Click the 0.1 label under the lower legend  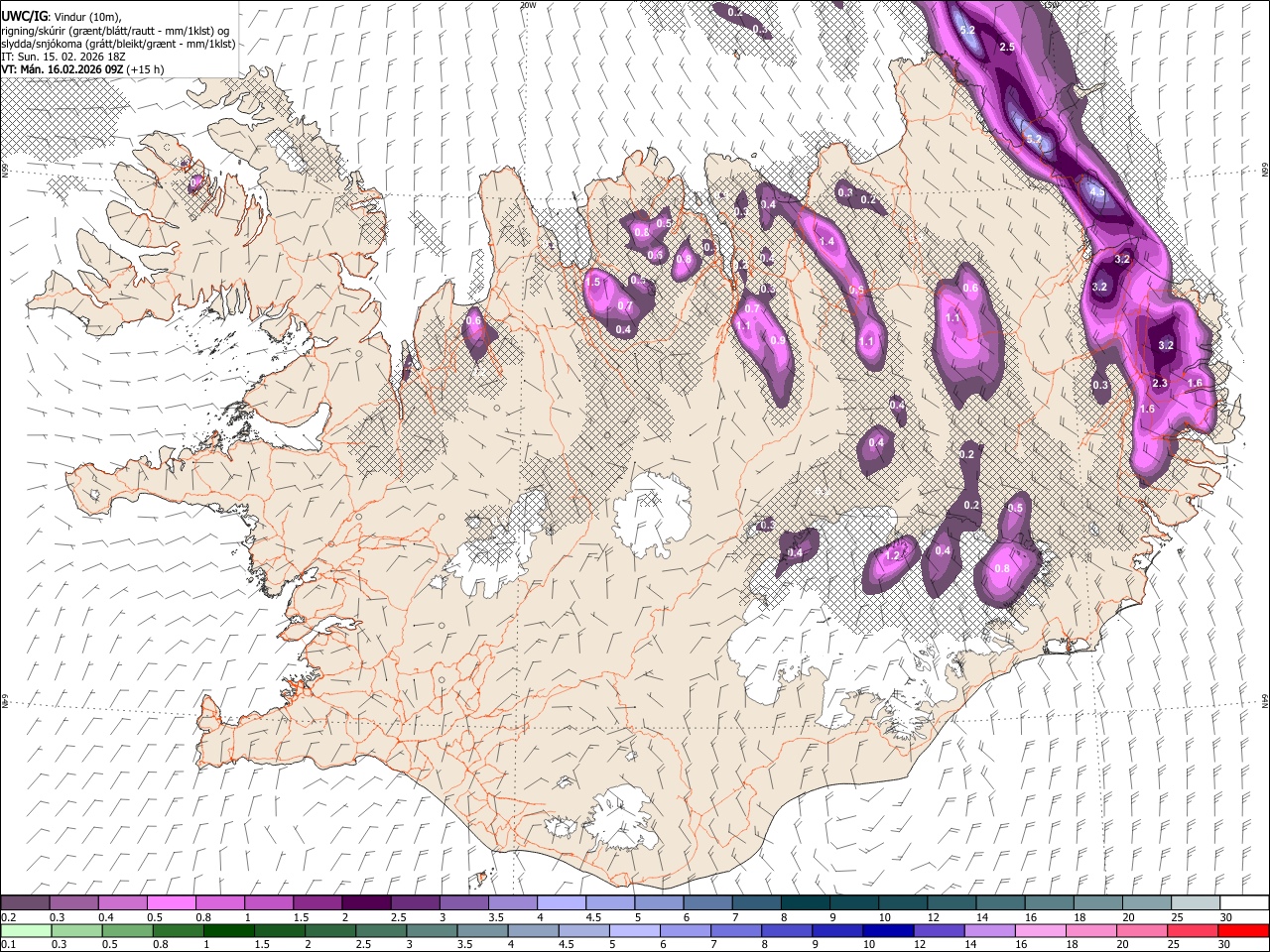pos(7,944)
